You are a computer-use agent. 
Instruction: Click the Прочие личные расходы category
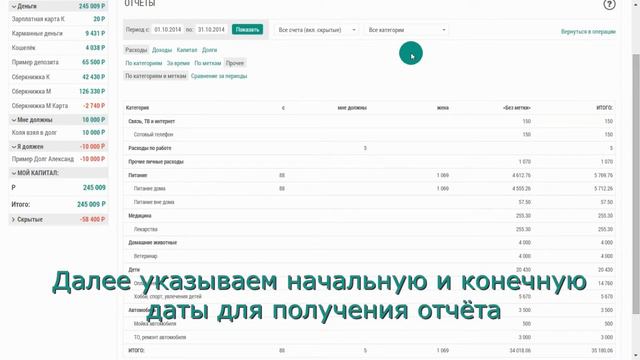156,162
